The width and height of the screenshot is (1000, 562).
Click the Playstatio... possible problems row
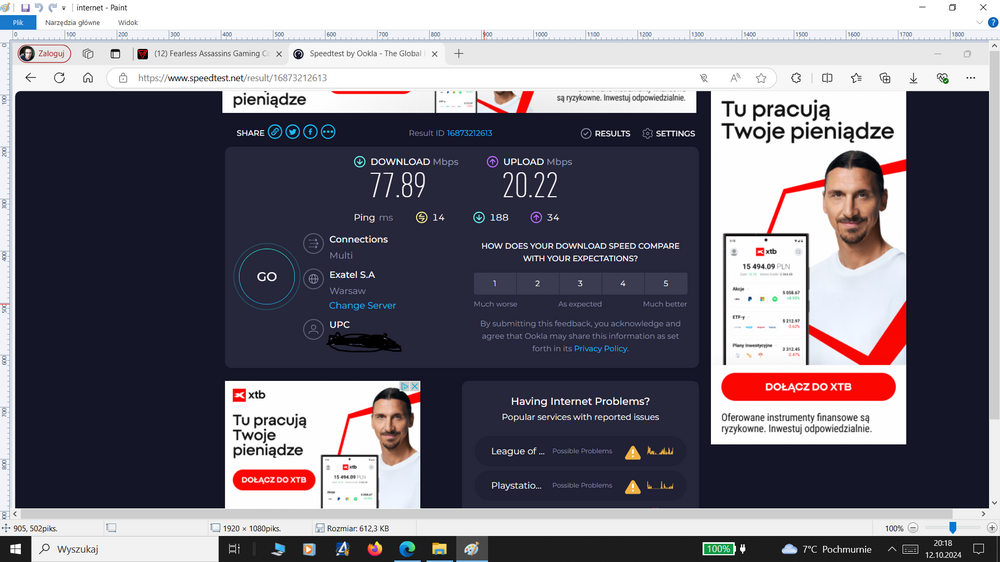580,485
